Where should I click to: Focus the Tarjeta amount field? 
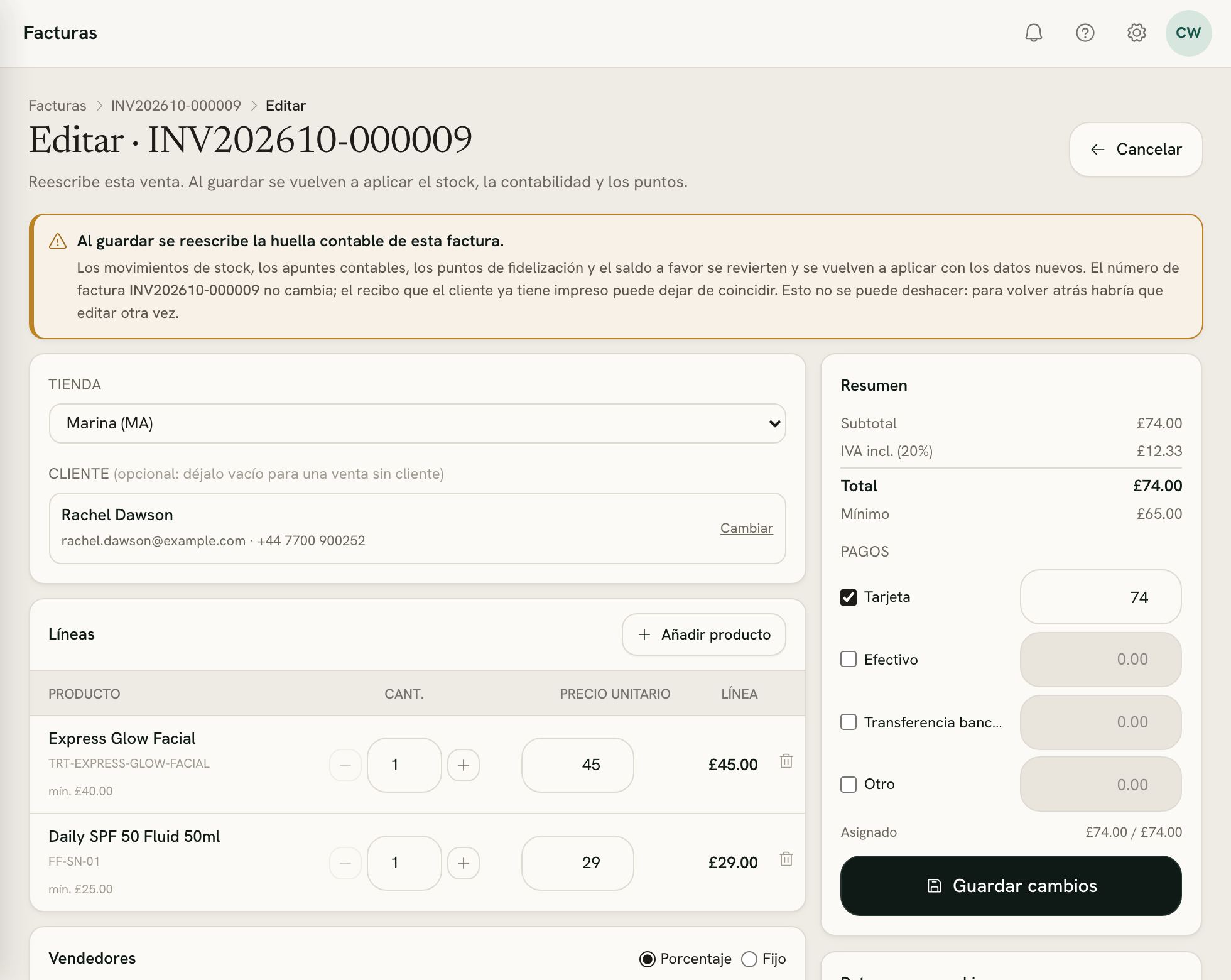[1101, 597]
